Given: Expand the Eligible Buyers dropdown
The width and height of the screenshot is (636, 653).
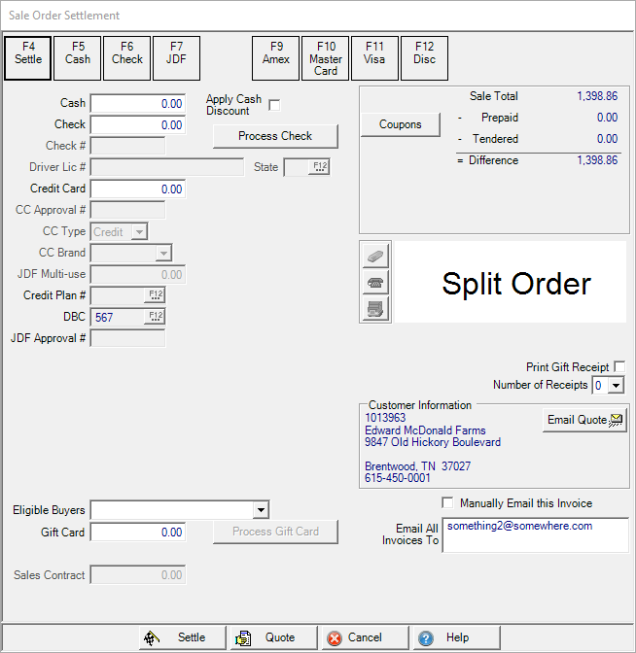Looking at the screenshot, I should click(x=261, y=510).
